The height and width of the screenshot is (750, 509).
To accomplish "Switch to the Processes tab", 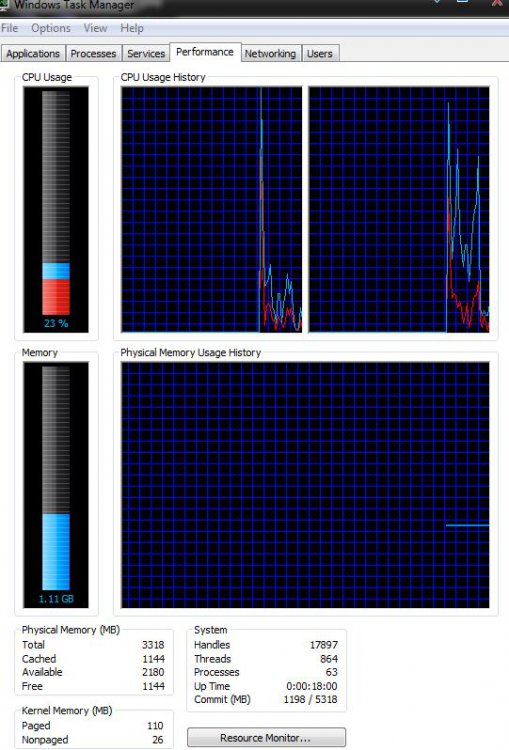I will tap(93, 54).
